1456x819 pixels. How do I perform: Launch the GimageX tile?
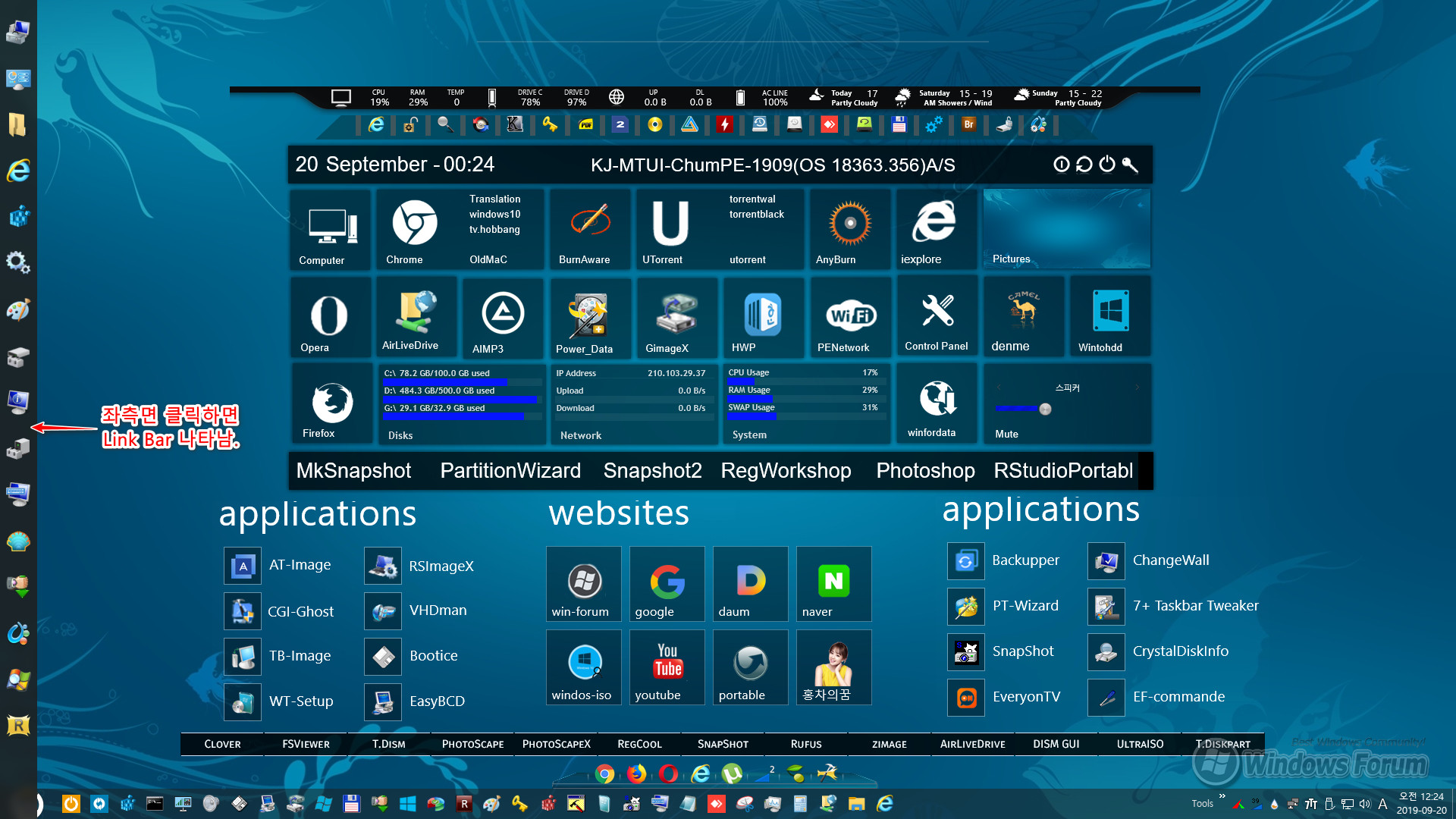[676, 317]
